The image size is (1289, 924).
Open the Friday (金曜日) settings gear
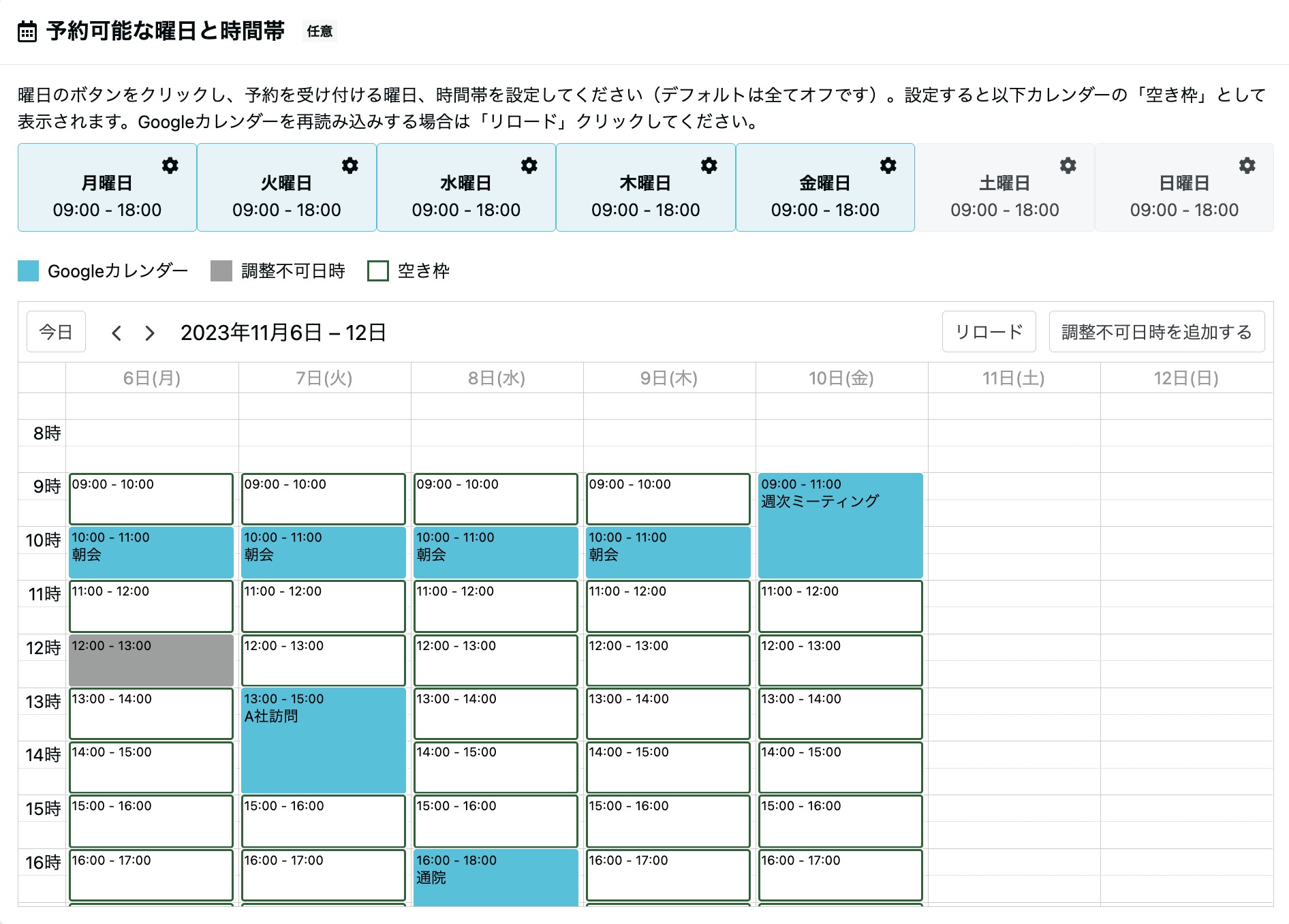pyautogui.click(x=888, y=166)
